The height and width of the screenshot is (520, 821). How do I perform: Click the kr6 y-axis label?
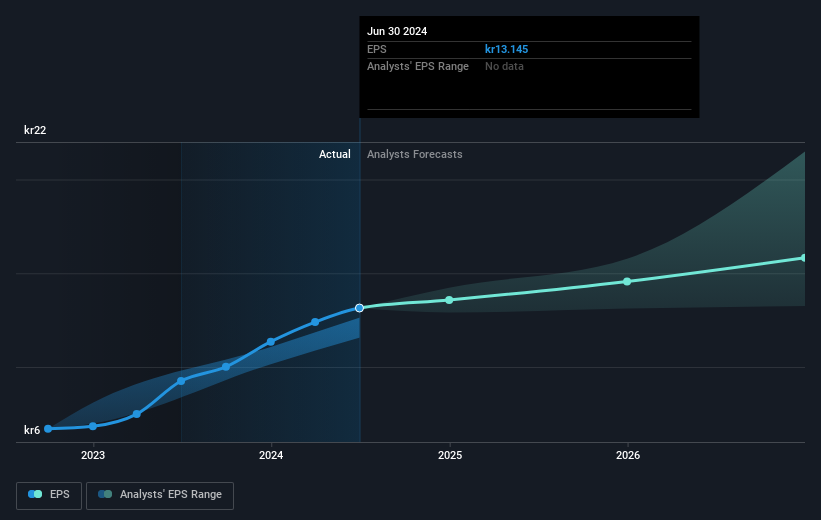click(32, 430)
